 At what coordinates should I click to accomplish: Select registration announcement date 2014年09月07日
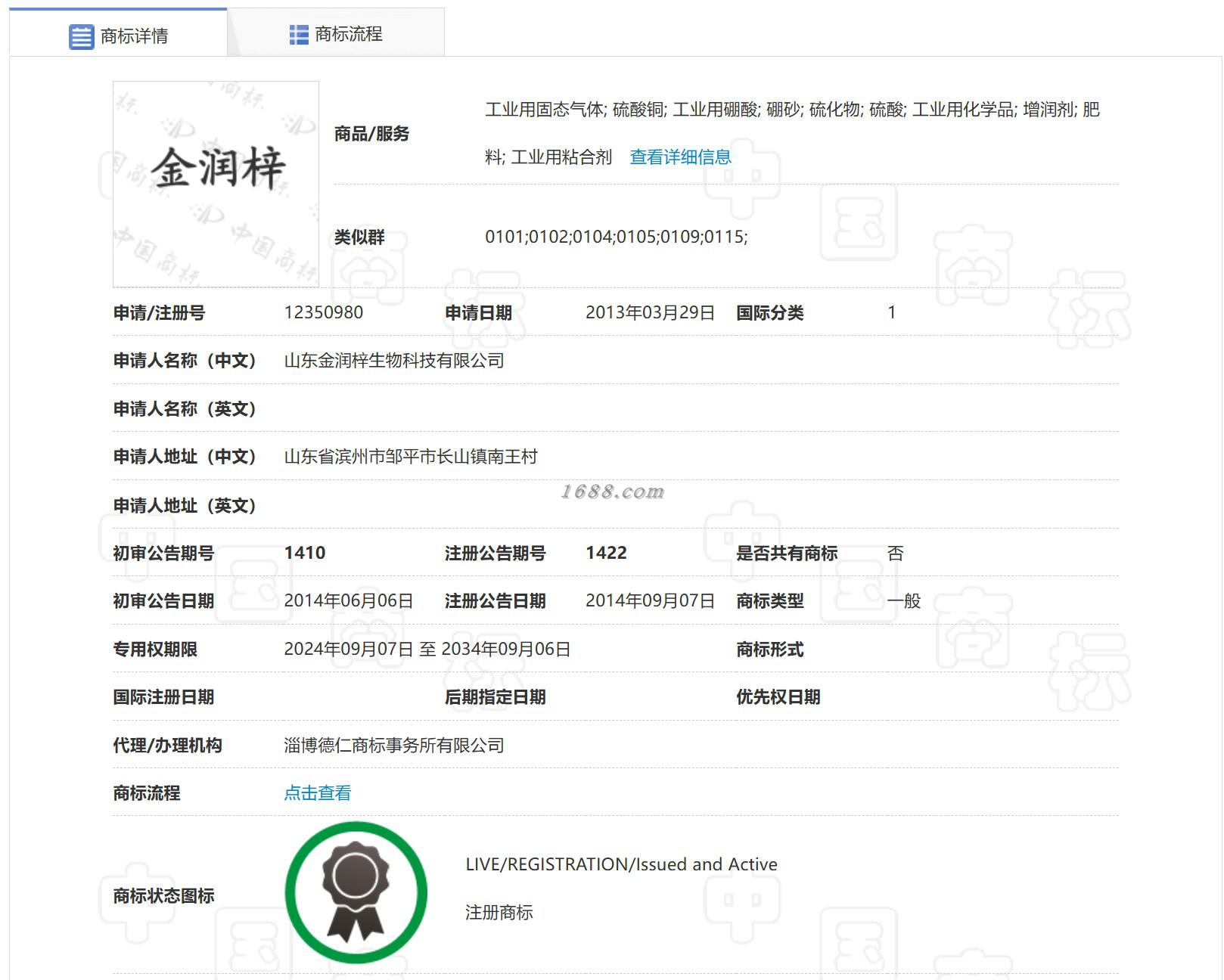point(650,601)
